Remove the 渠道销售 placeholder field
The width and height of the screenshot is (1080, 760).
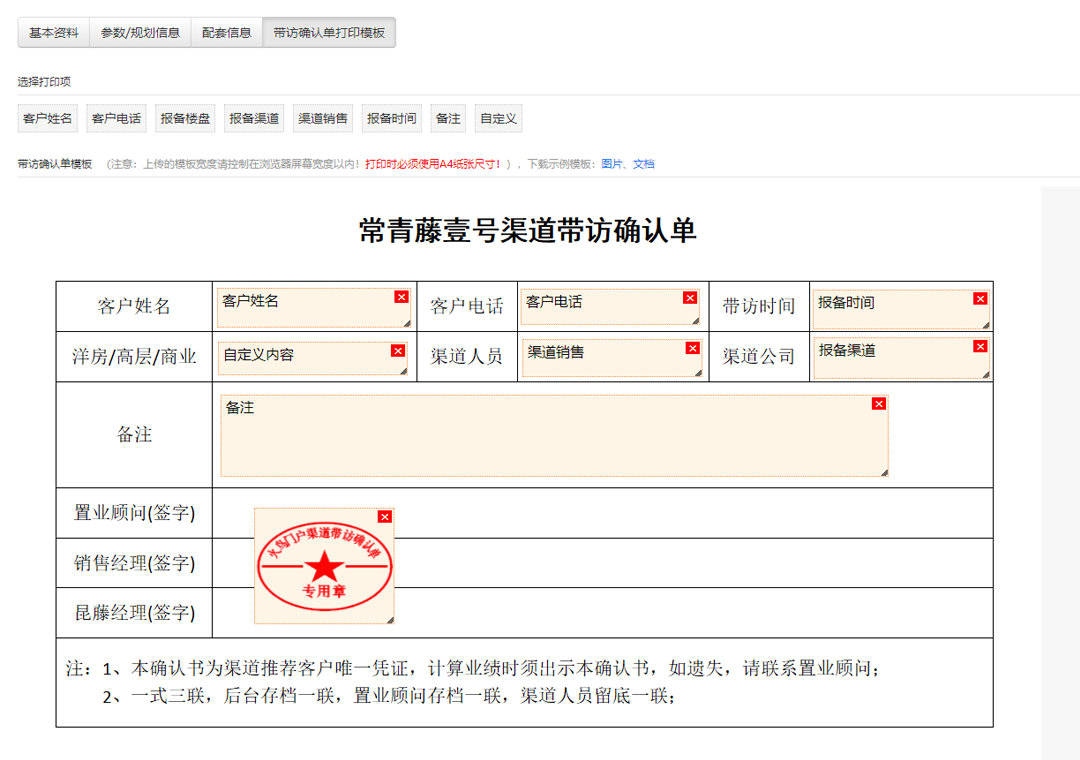click(x=693, y=348)
